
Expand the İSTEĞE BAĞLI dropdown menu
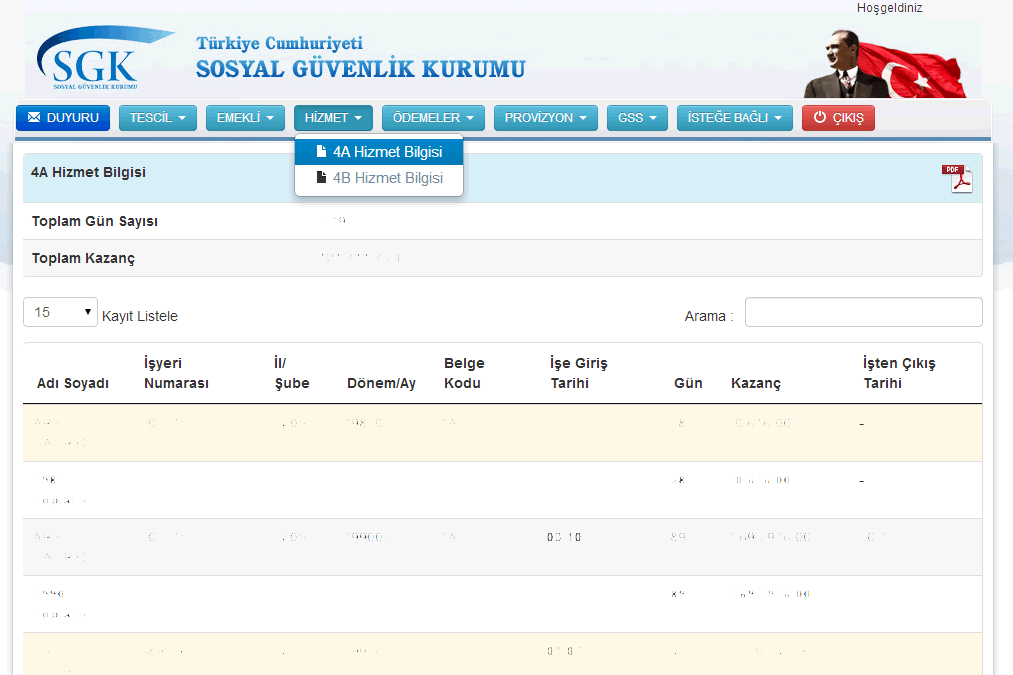tap(735, 118)
